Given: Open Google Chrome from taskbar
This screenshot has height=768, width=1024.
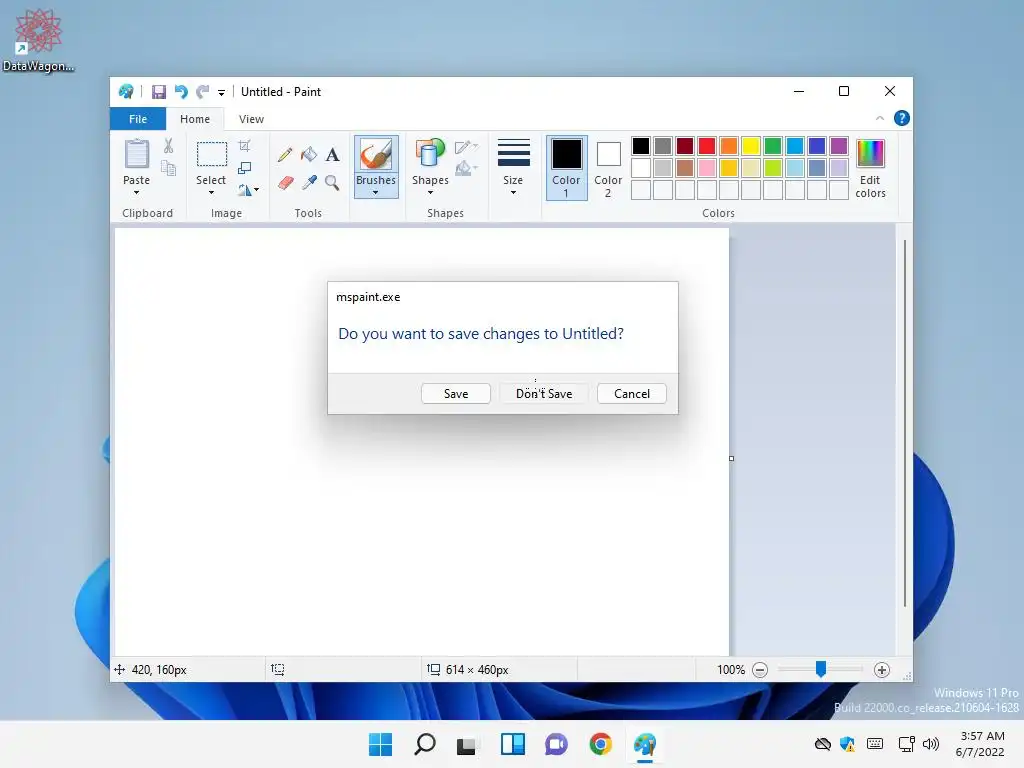Looking at the screenshot, I should [601, 744].
